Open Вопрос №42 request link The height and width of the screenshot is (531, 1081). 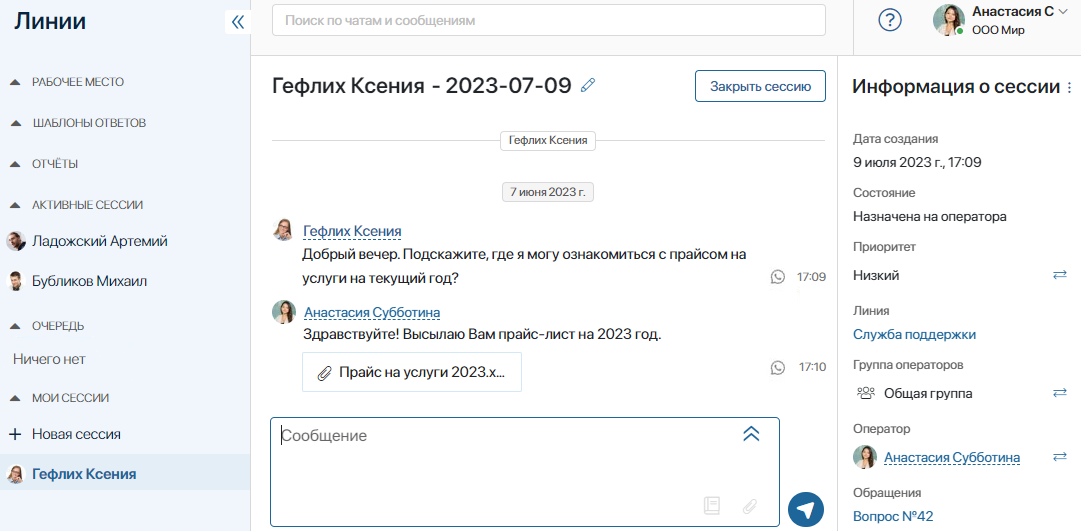coord(893,516)
